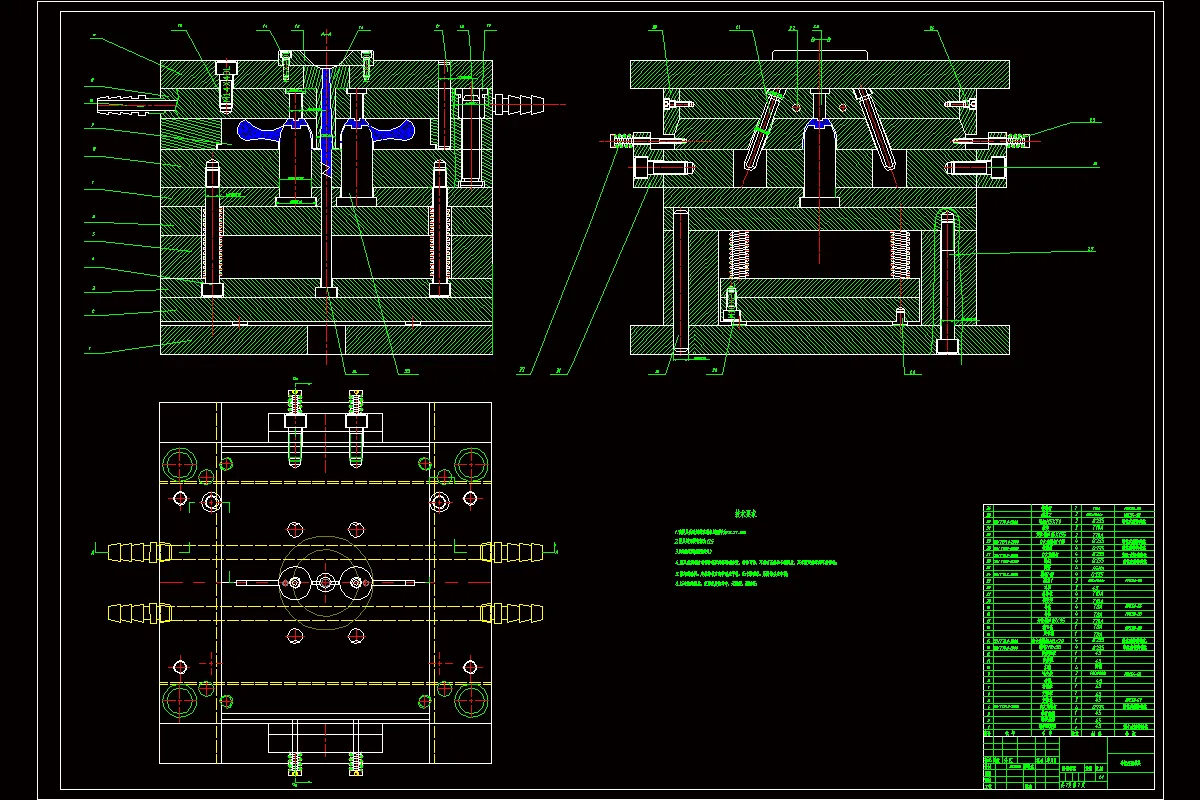1200x800 pixels.
Task: Select the lower-left guide pillar circle in the plan view
Action: click(182, 700)
